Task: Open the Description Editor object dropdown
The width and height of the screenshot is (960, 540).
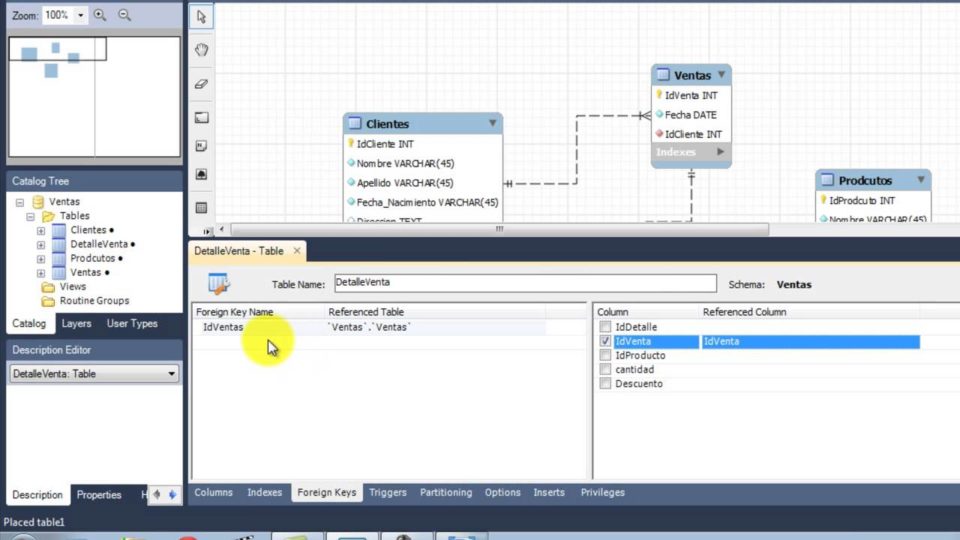Action: (x=172, y=374)
